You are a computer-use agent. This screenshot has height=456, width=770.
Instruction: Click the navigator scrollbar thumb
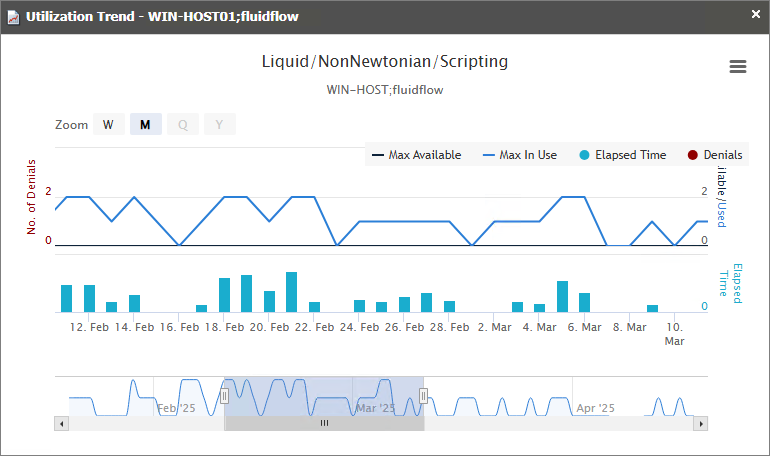click(324, 424)
